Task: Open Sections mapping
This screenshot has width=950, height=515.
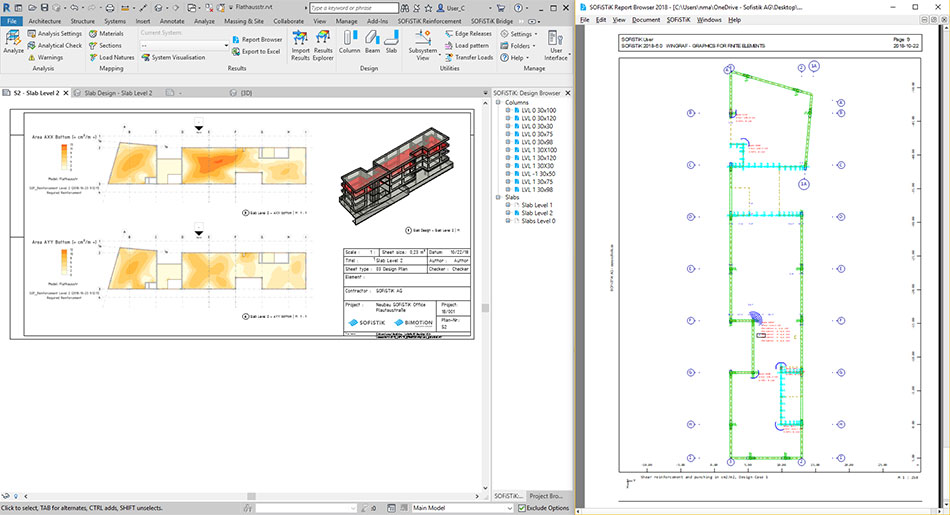Action: [x=105, y=45]
